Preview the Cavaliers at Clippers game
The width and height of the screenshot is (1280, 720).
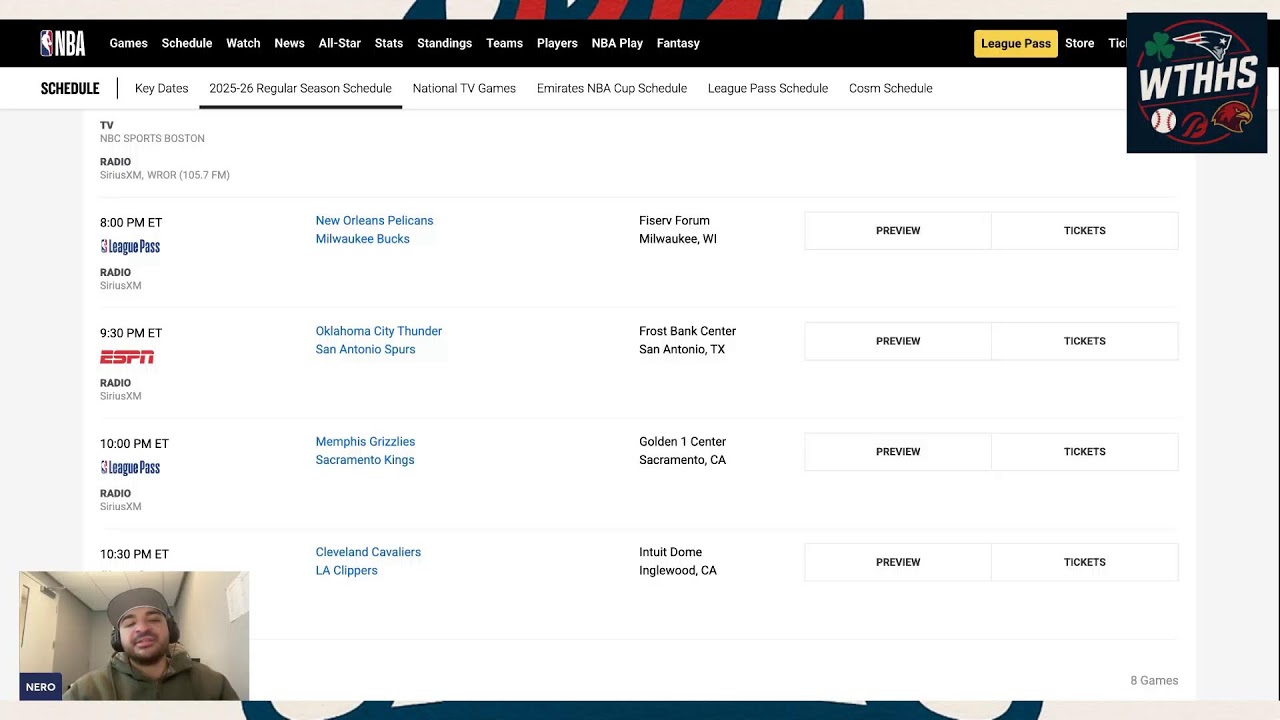(898, 562)
